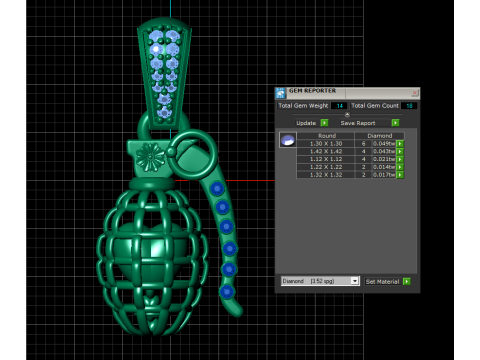Screen dimensions: 480x360
Task: Click the green arrow on the 1.30 X 1.30 row
Action: [400, 144]
